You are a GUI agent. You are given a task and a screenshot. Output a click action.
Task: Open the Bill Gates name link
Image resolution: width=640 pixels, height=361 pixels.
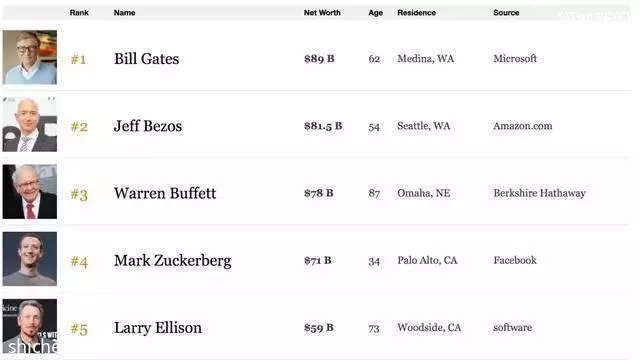(x=147, y=59)
